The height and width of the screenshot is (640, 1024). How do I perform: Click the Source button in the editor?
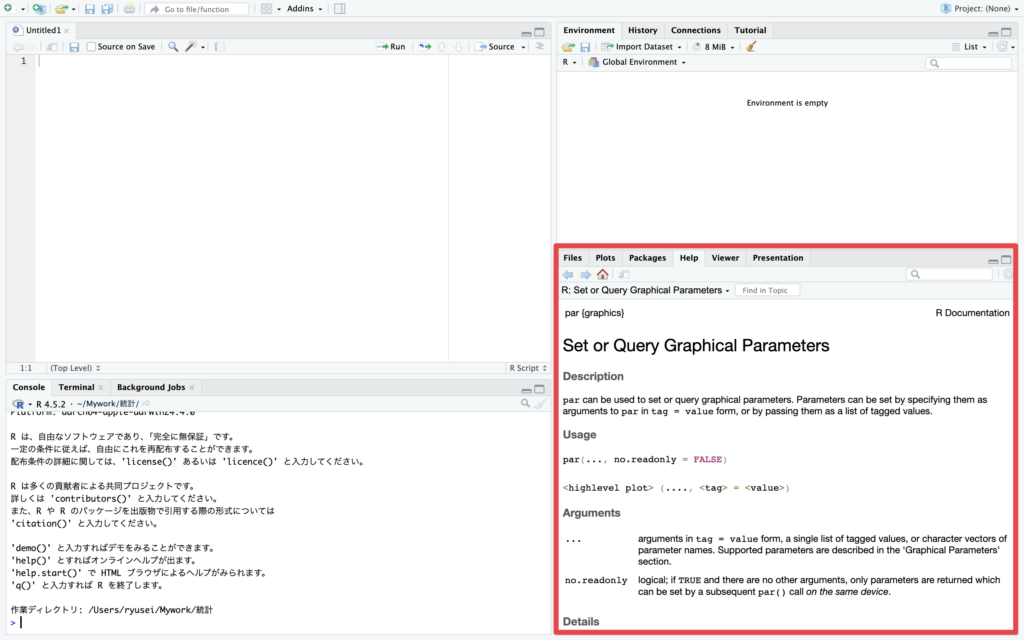click(x=496, y=47)
